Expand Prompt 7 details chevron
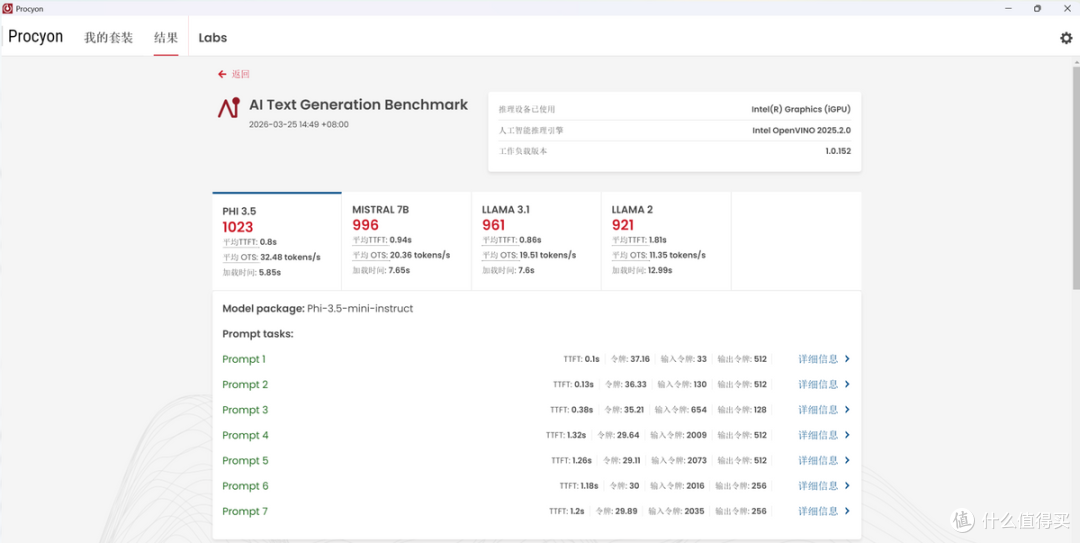The image size is (1080, 543). click(847, 511)
